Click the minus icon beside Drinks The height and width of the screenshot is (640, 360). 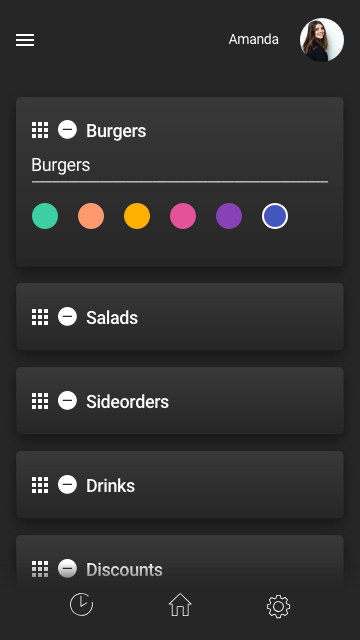point(67,485)
